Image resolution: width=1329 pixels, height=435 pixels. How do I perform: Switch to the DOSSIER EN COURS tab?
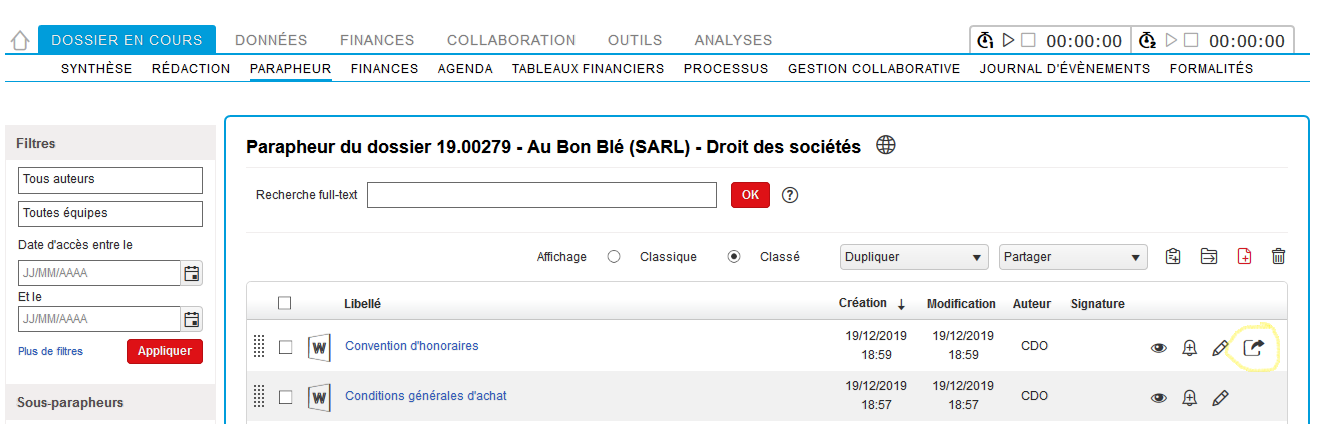click(127, 40)
